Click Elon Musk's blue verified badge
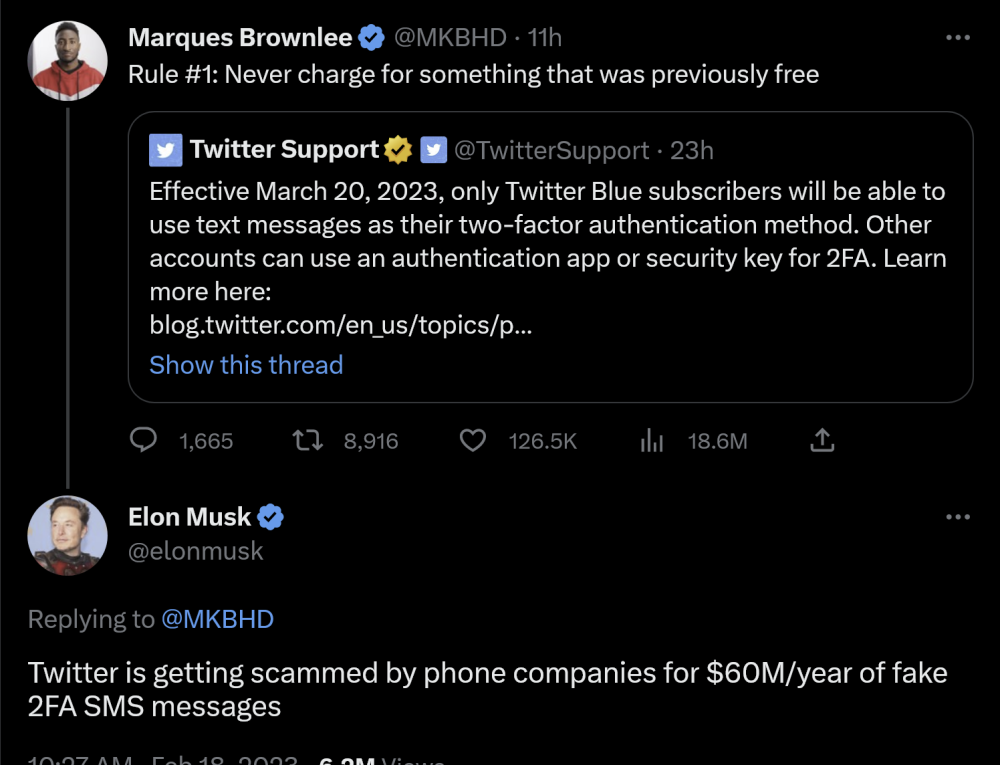Screen dimensions: 1000x765 click(x=271, y=517)
